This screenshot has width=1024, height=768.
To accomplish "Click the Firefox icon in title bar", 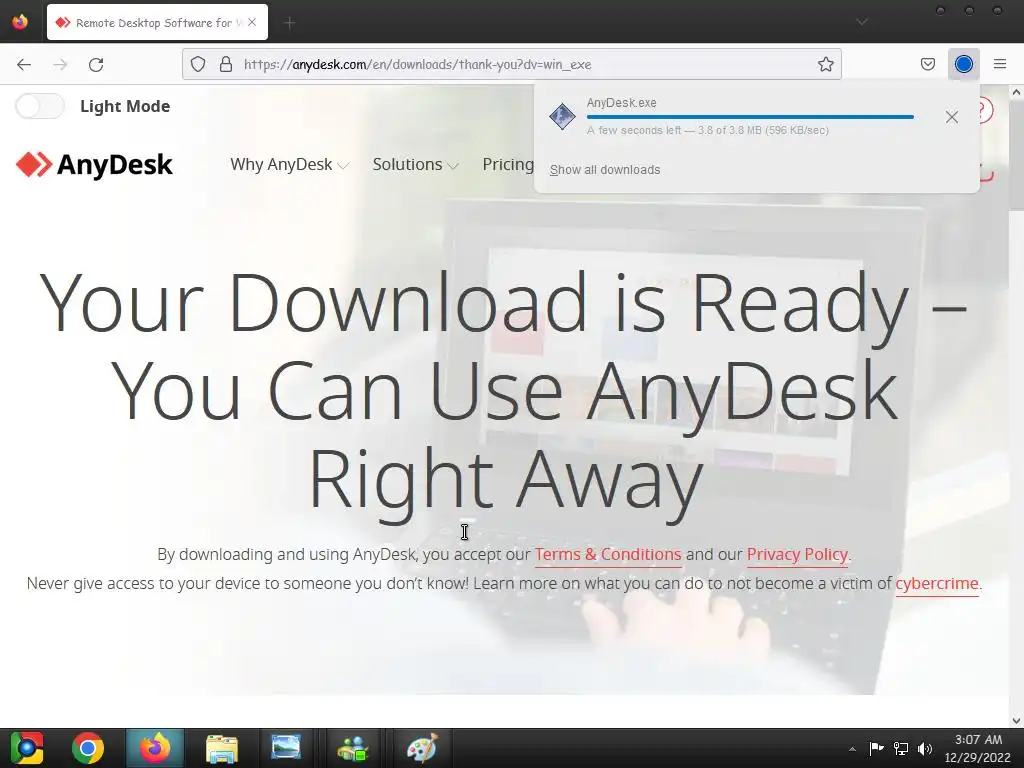I will click(20, 22).
